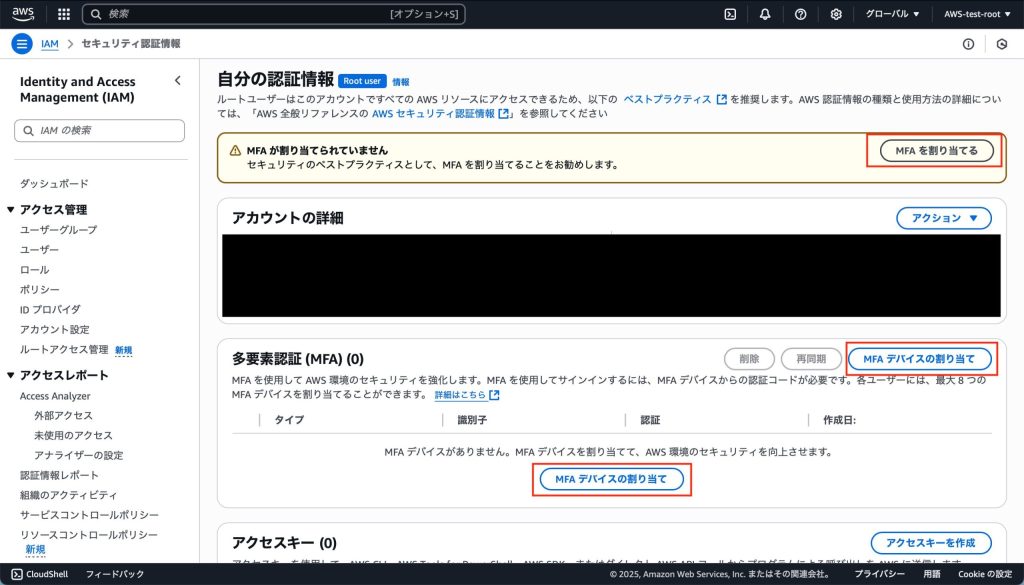This screenshot has height=585, width=1024.
Task: Open the info panel circle icon
Action: [x=968, y=44]
